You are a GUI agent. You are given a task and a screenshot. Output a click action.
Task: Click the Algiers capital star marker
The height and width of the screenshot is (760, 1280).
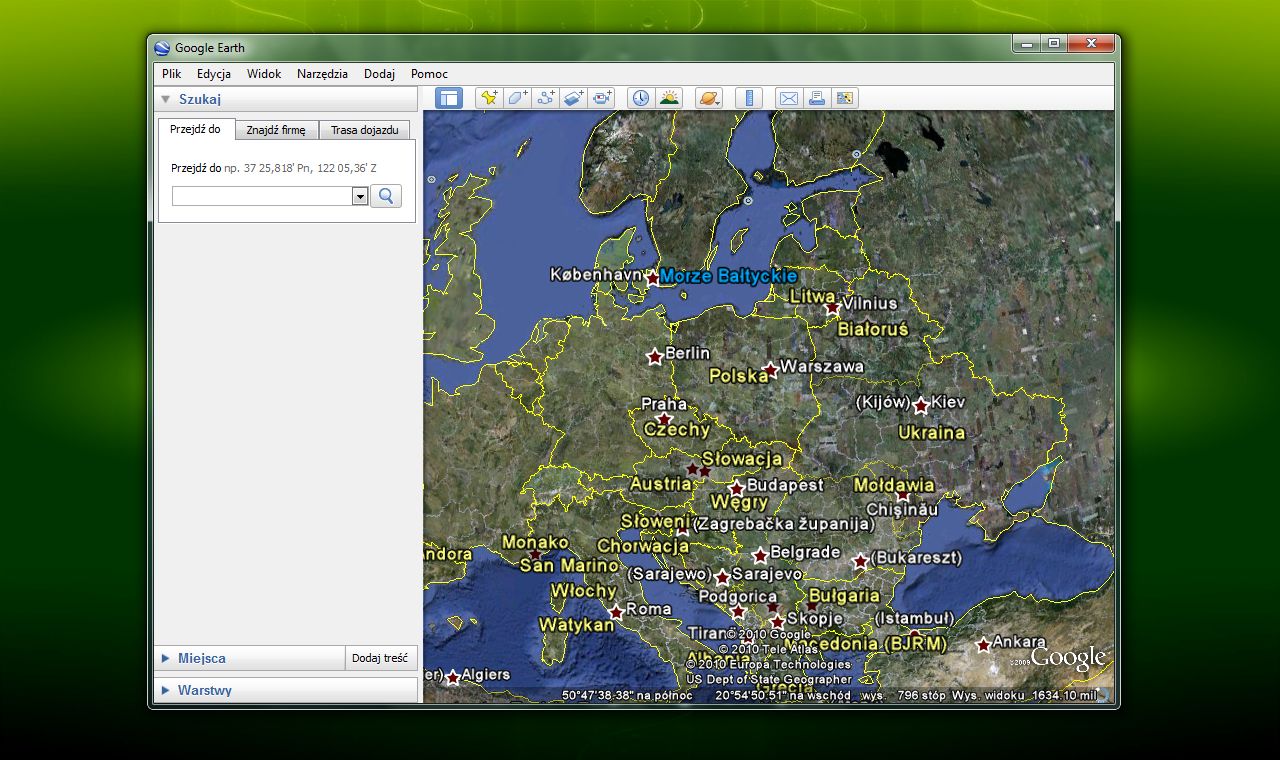(452, 677)
